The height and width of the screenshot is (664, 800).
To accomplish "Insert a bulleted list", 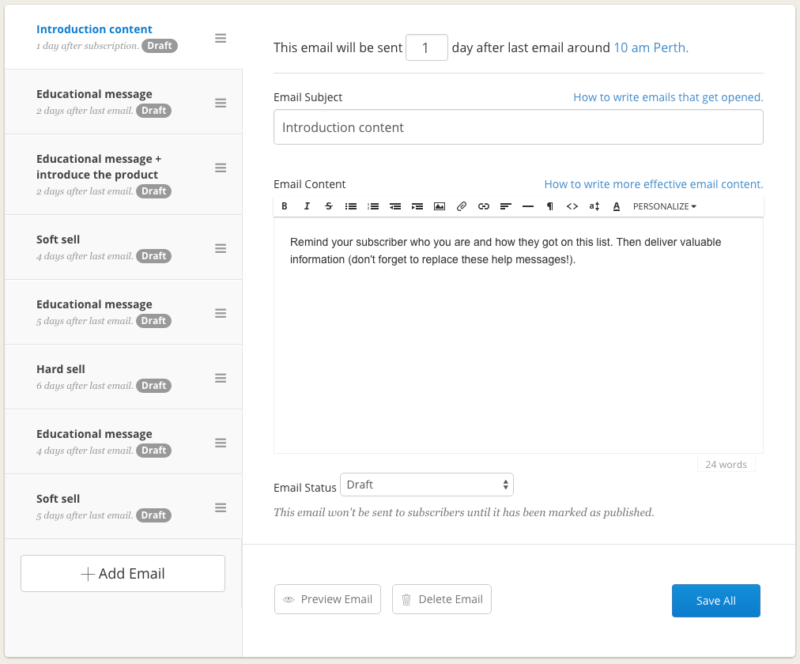I will (x=348, y=206).
